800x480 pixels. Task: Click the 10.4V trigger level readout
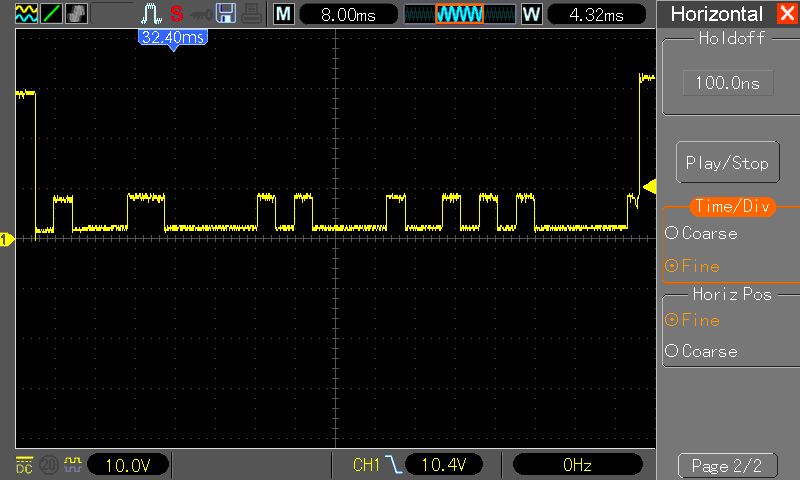pos(450,465)
